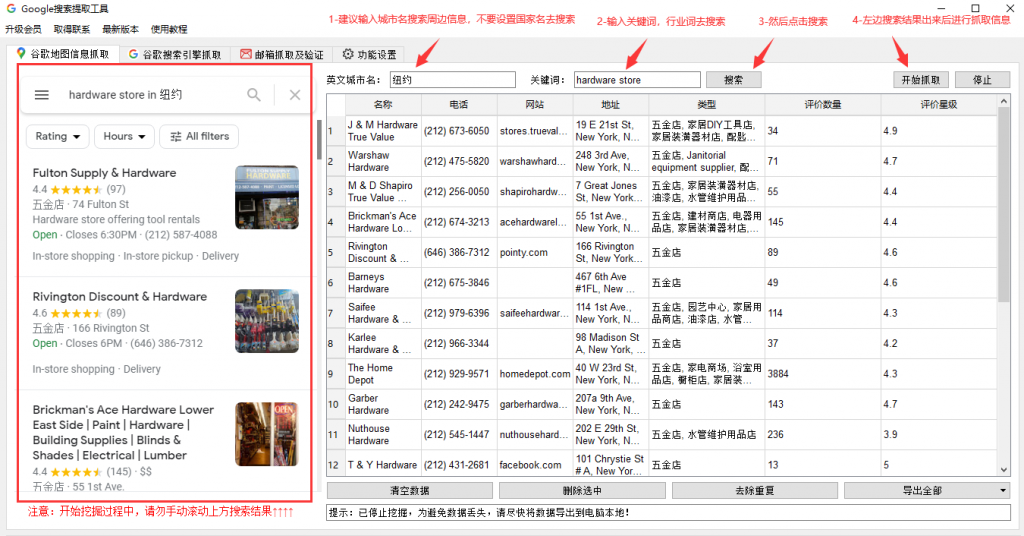Click scroll-down arrow of results table
The image size is (1024, 536).
coord(1004,469)
